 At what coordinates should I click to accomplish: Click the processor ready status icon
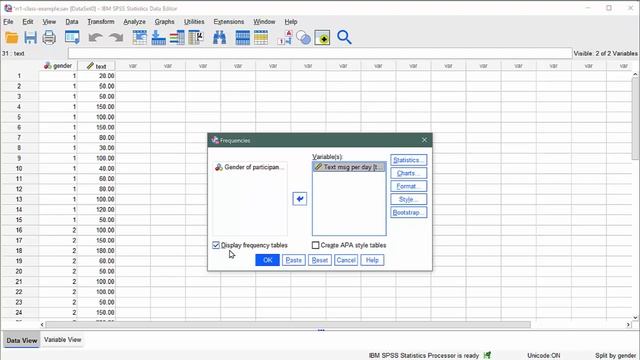(487, 356)
